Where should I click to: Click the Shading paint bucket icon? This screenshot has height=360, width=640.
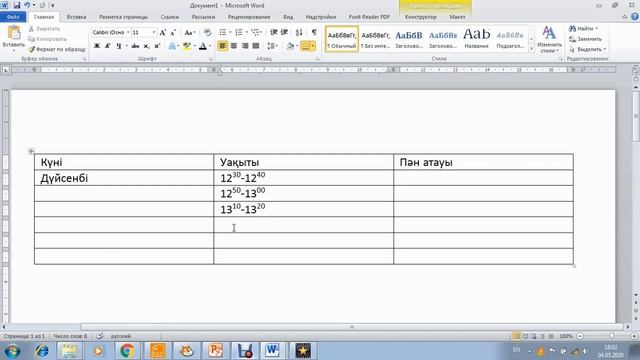coord(290,46)
